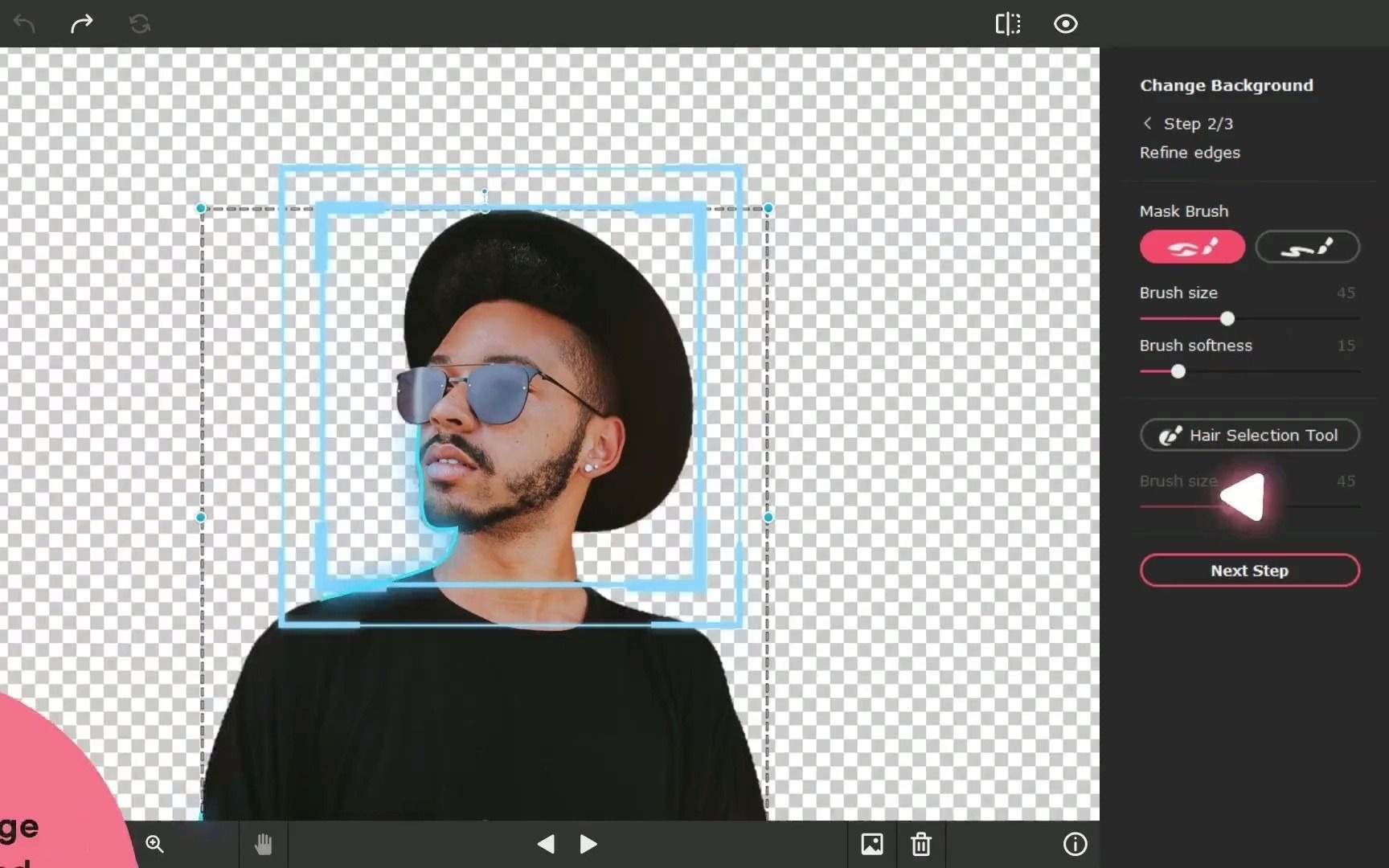Activate the Hair Selection Tool

1249,435
